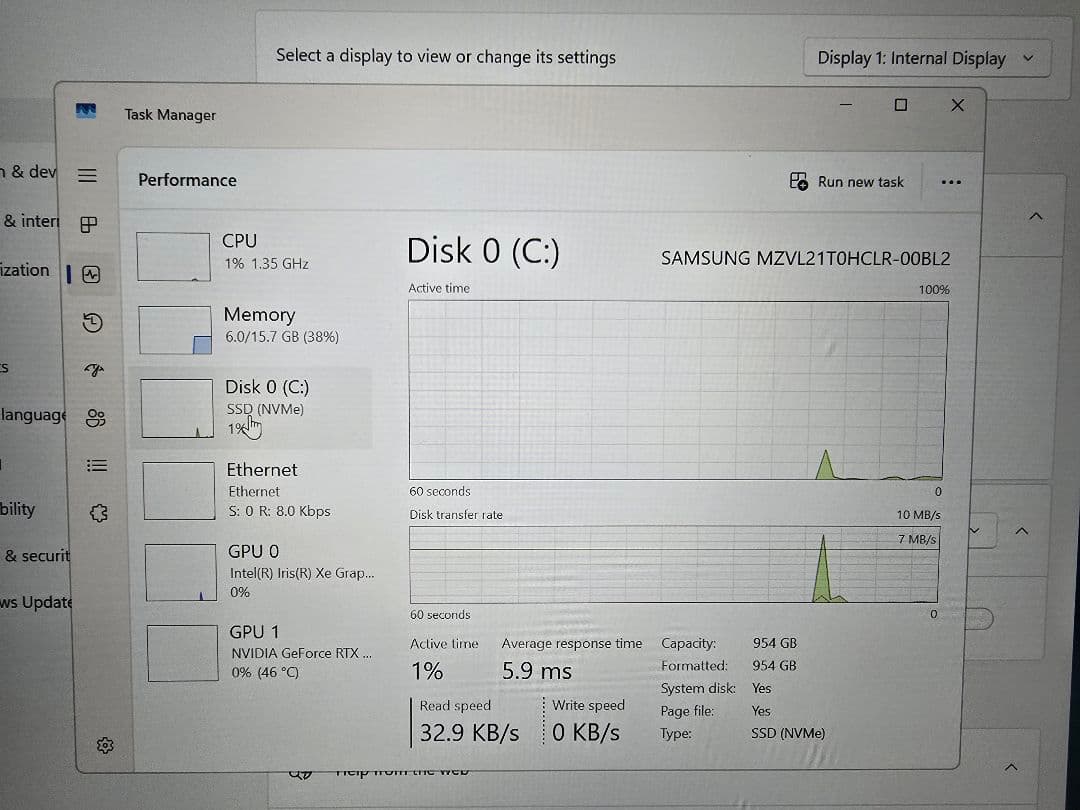Select the GPU 1 NVIDIA GeForce entry
Image resolution: width=1080 pixels, height=810 pixels.
260,652
